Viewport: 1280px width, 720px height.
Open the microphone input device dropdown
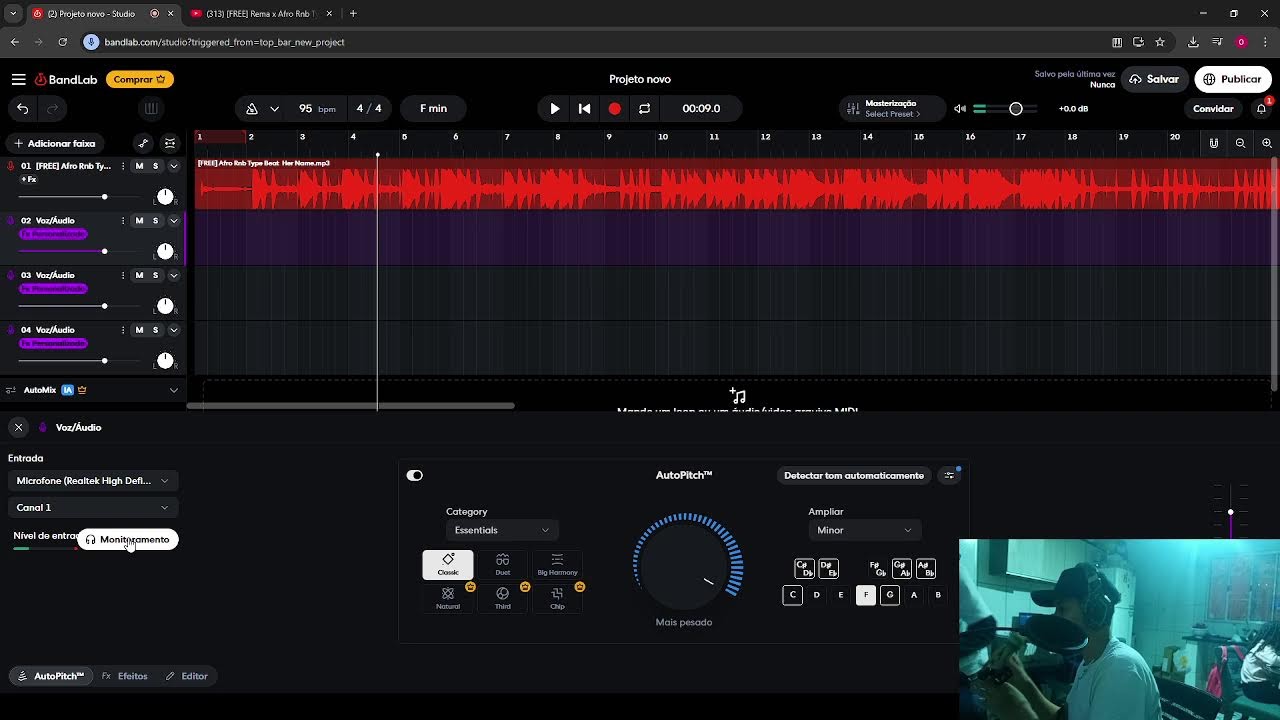pyautogui.click(x=93, y=481)
